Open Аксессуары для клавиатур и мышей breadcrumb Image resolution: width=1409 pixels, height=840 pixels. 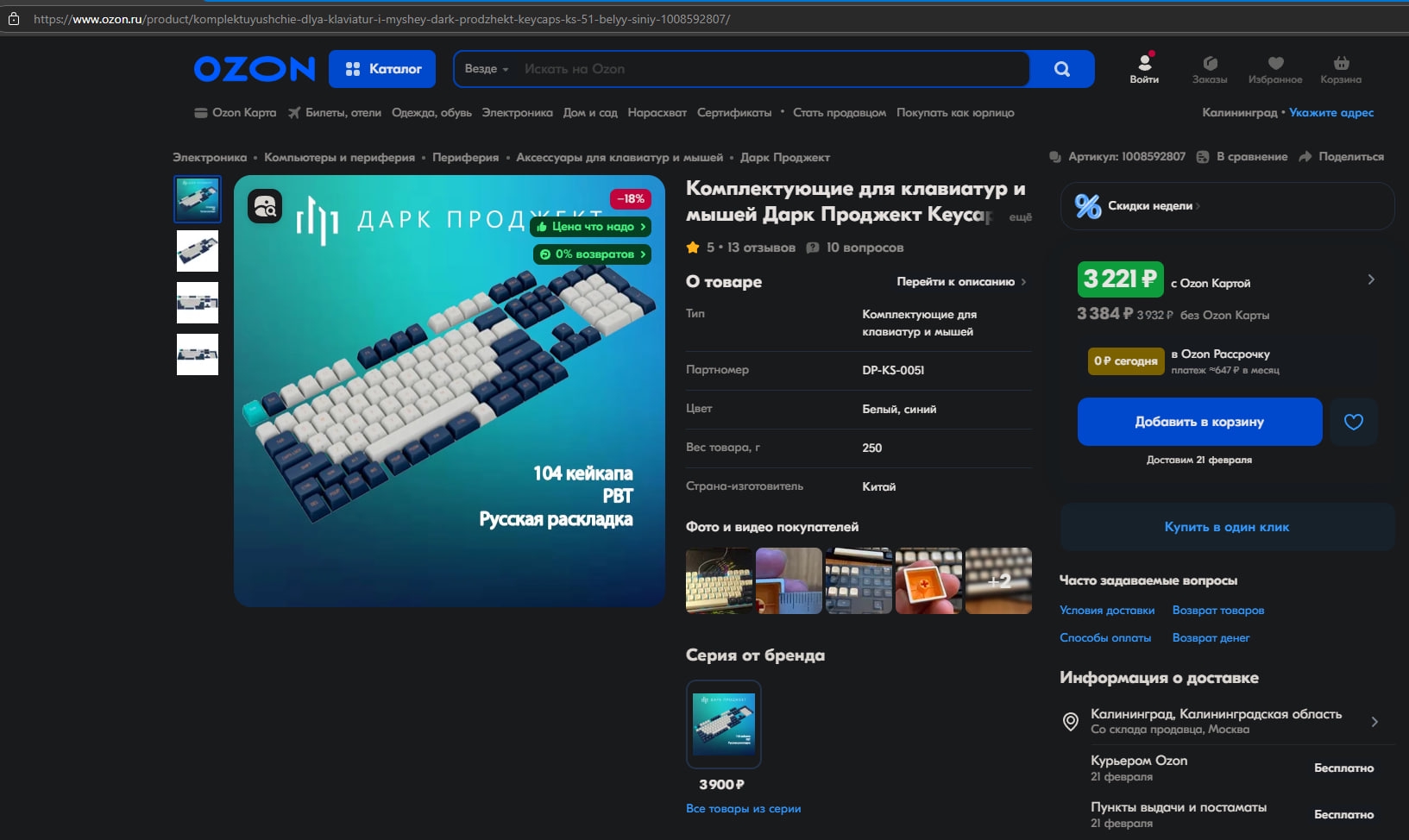click(x=620, y=158)
